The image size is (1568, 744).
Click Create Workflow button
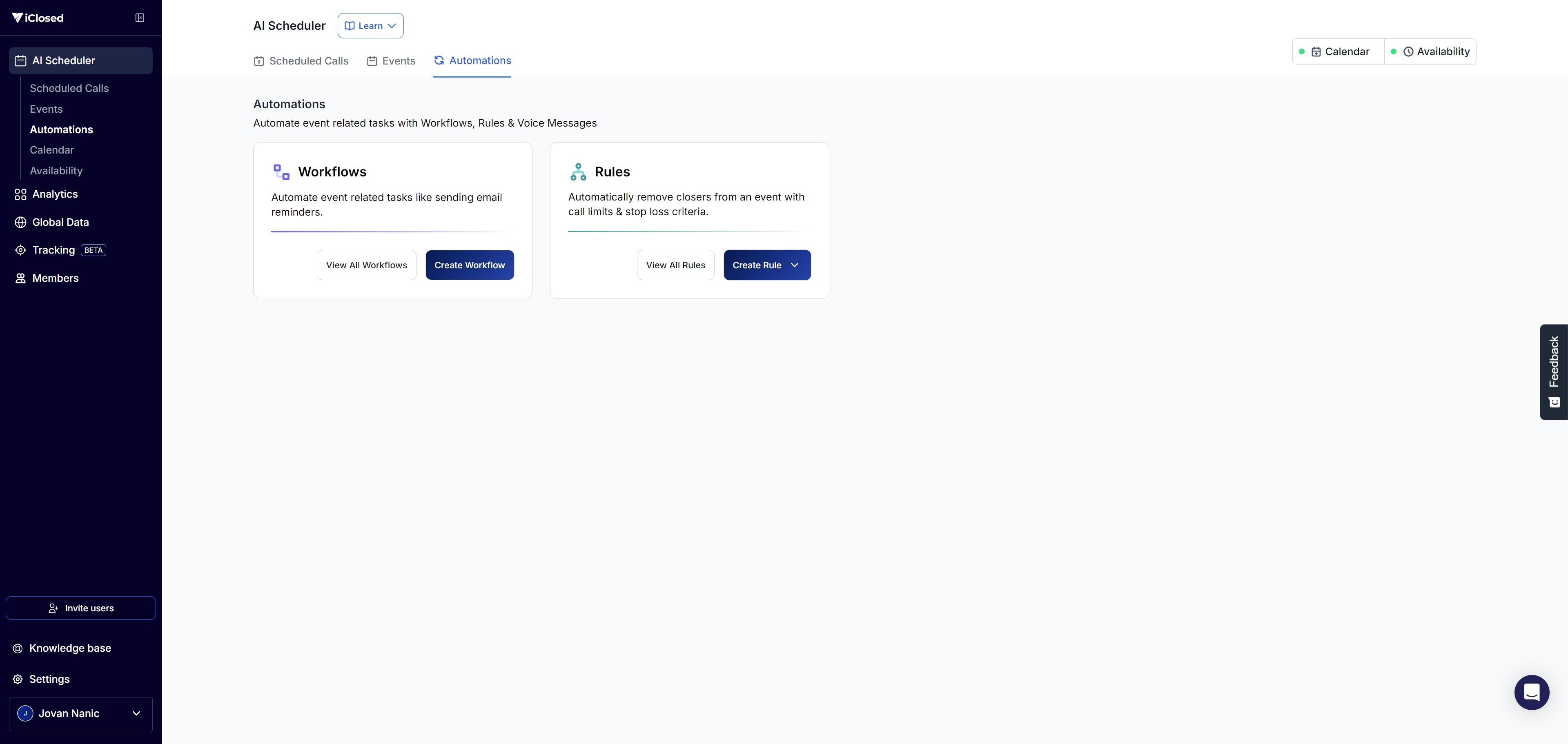pyautogui.click(x=469, y=265)
